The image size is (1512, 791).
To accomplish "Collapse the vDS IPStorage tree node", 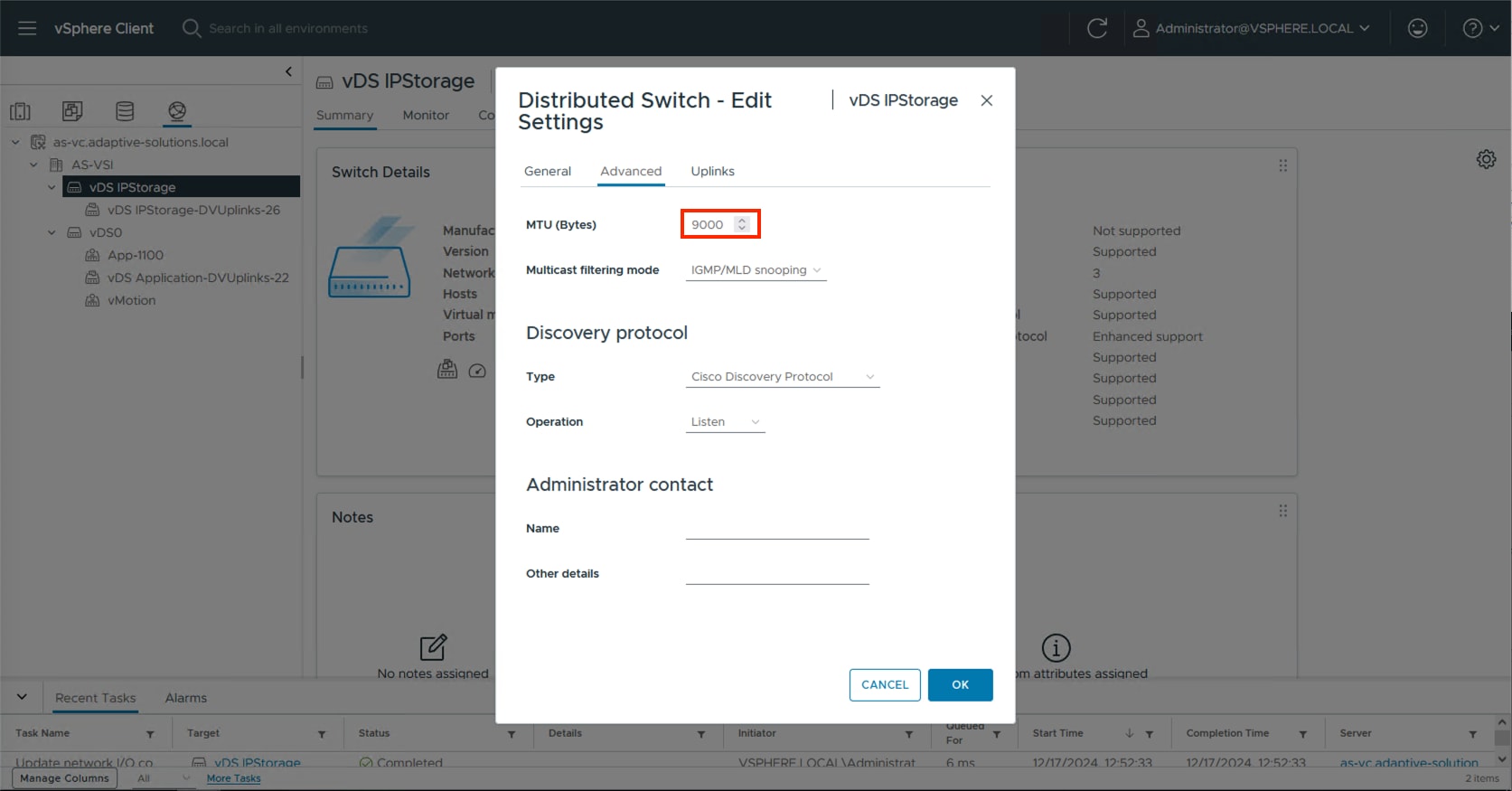I will point(52,187).
